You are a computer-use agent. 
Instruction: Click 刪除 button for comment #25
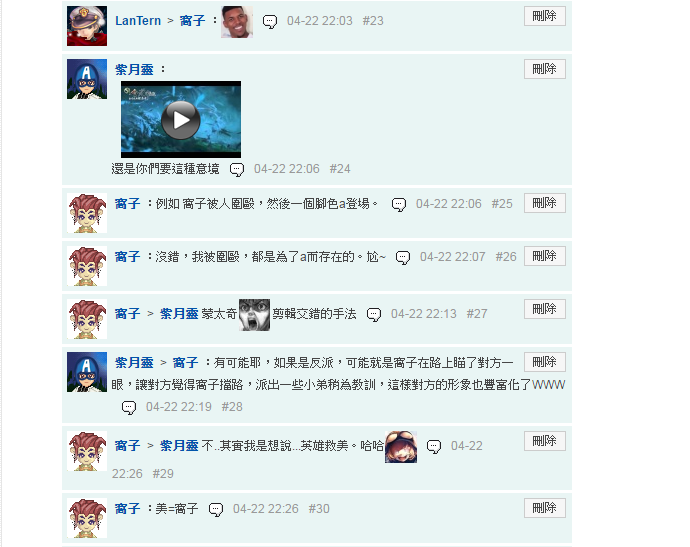click(x=544, y=203)
